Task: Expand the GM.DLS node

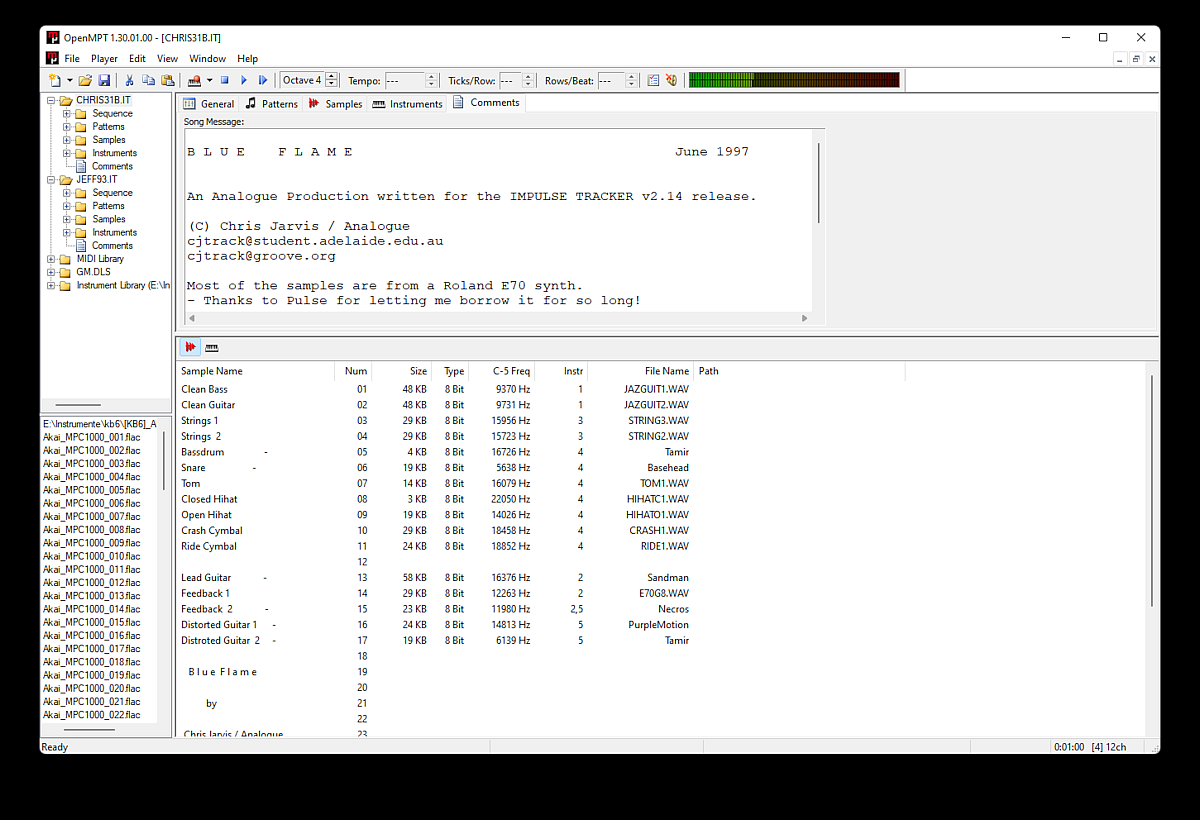Action: coord(52,272)
